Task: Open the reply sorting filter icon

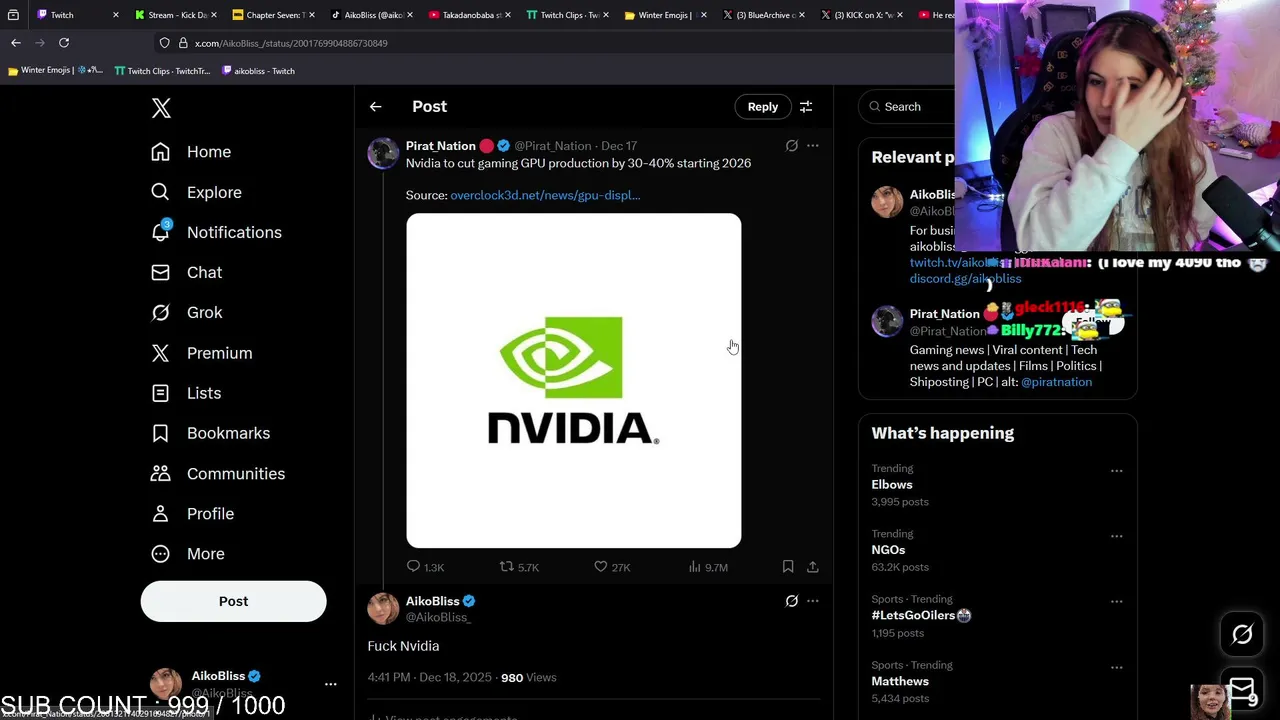Action: (806, 107)
